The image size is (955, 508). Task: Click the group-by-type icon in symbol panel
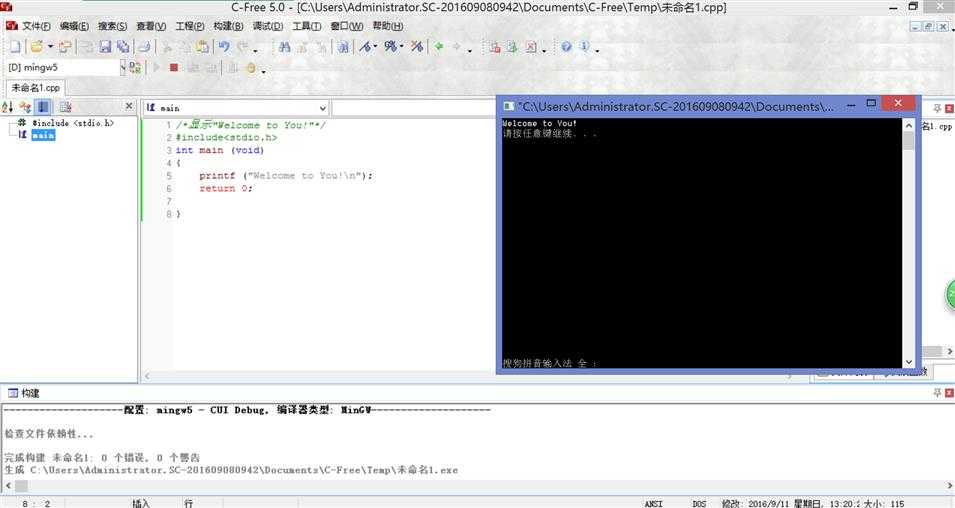point(25,107)
